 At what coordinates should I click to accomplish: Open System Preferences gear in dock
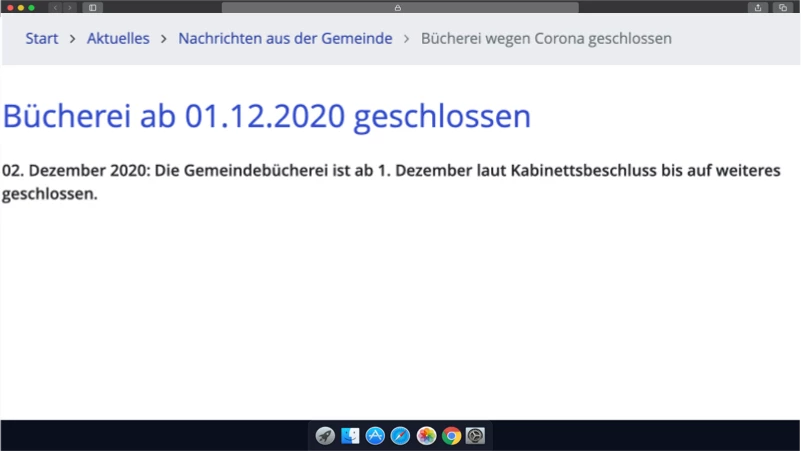(x=475, y=436)
